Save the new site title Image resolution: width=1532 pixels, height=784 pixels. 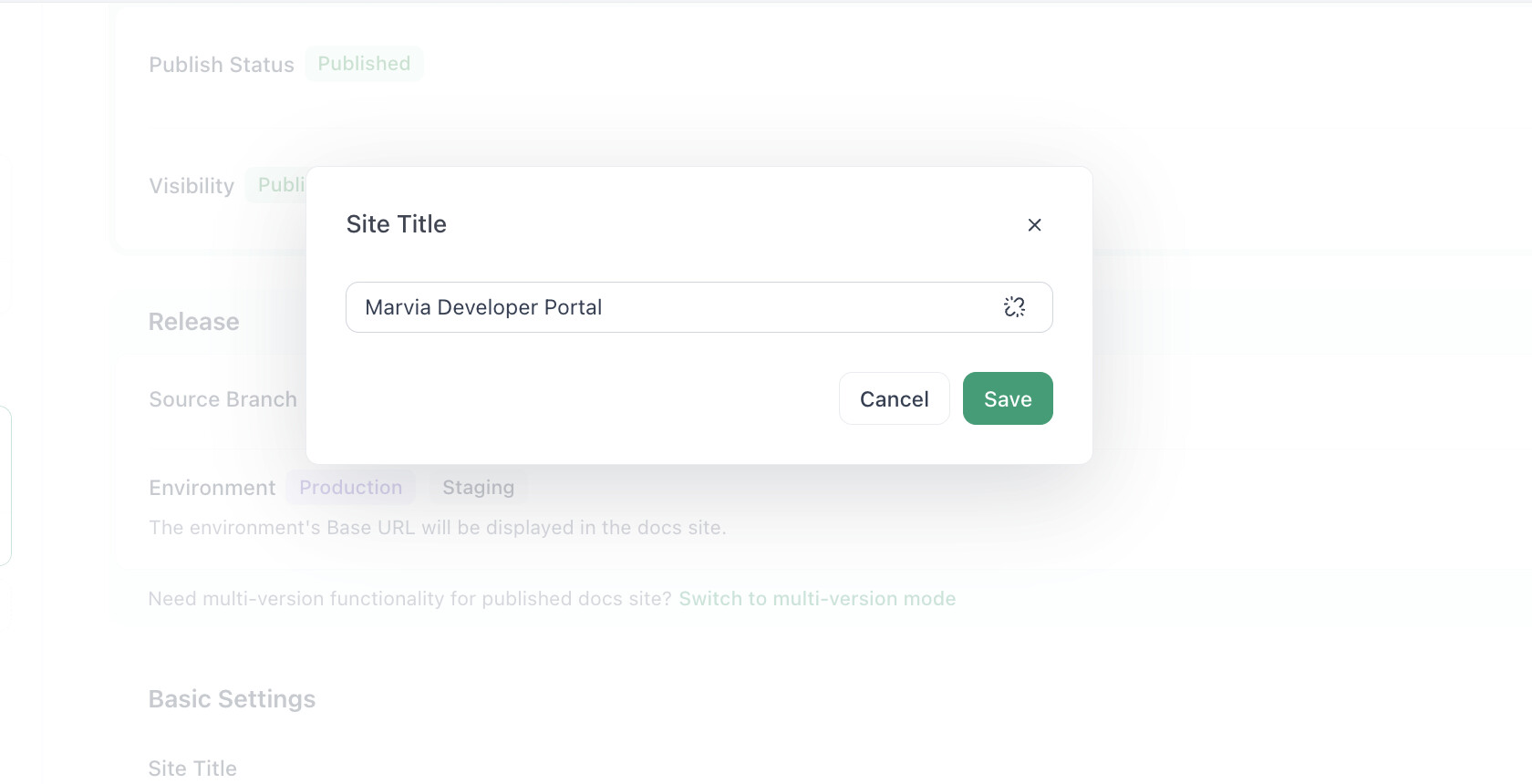(1008, 398)
